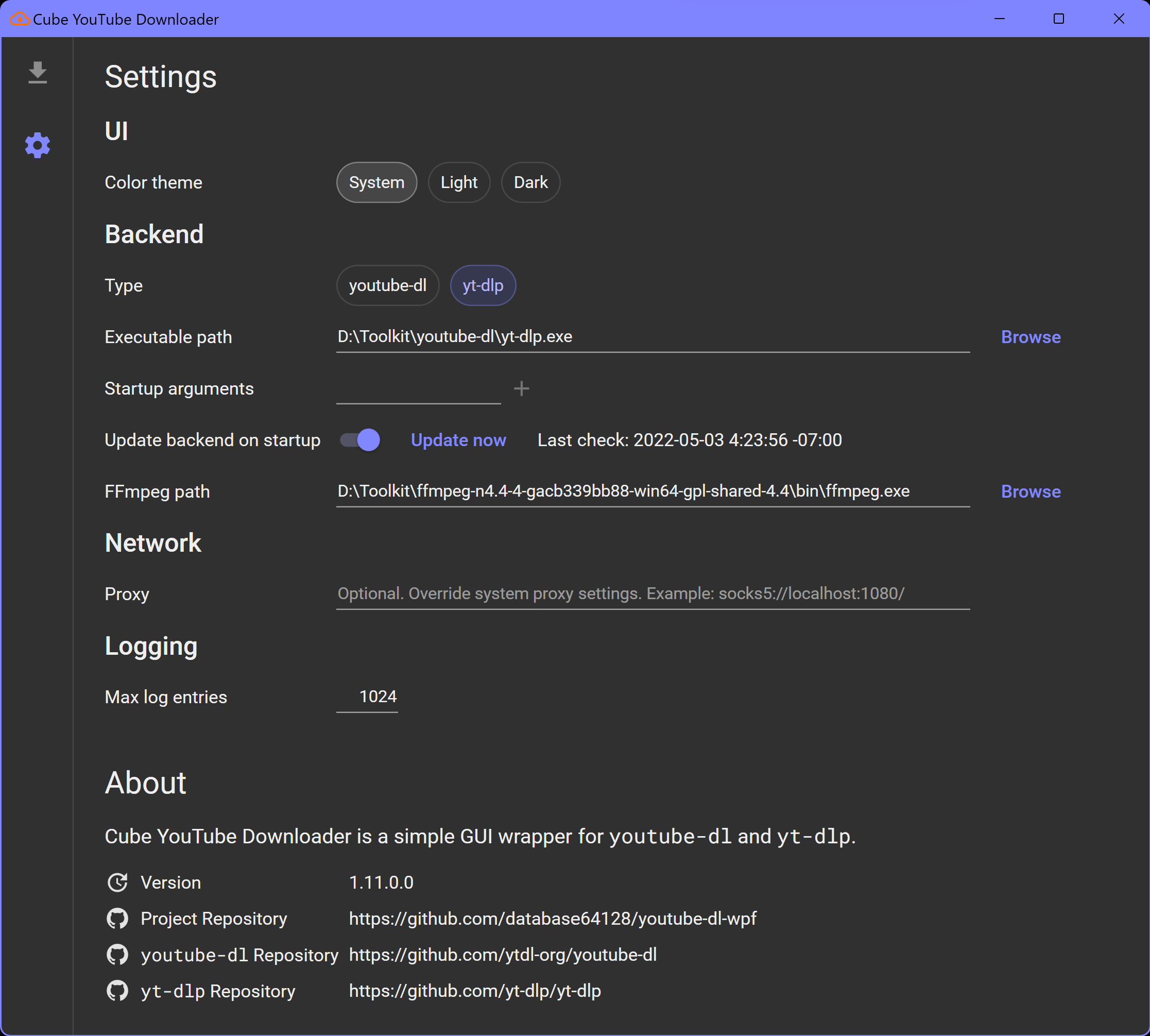Screen dimensions: 1150x1036
Task: Browse for the backend executable path
Action: [x=1031, y=337]
